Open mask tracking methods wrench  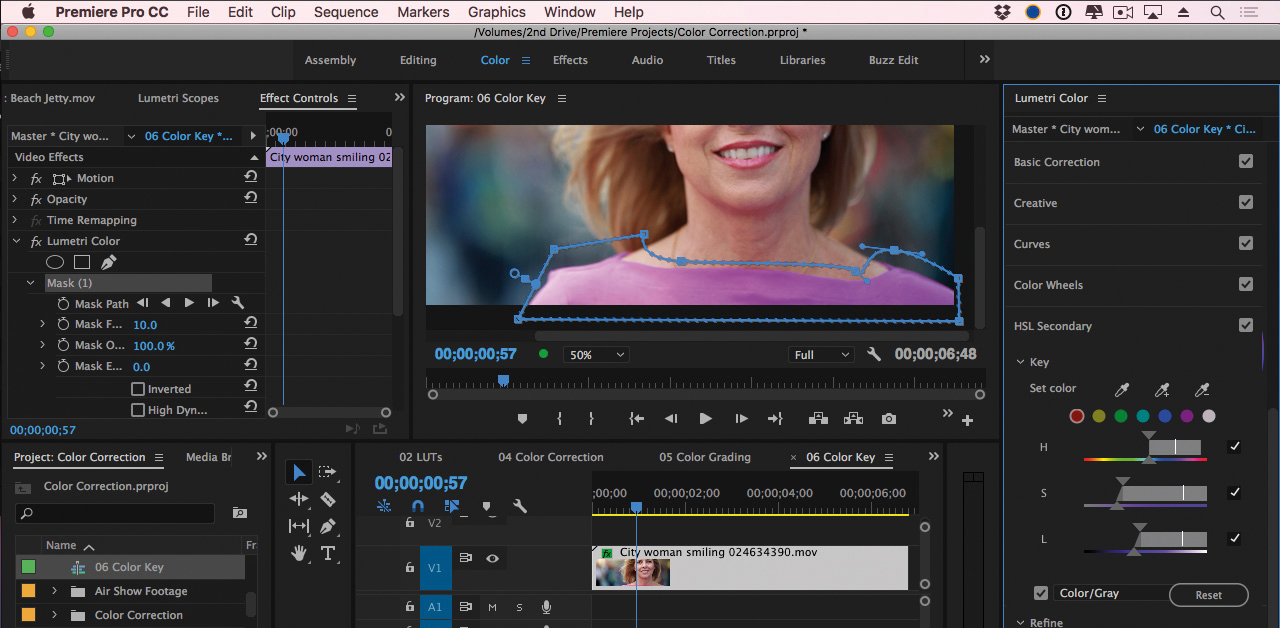coord(238,303)
